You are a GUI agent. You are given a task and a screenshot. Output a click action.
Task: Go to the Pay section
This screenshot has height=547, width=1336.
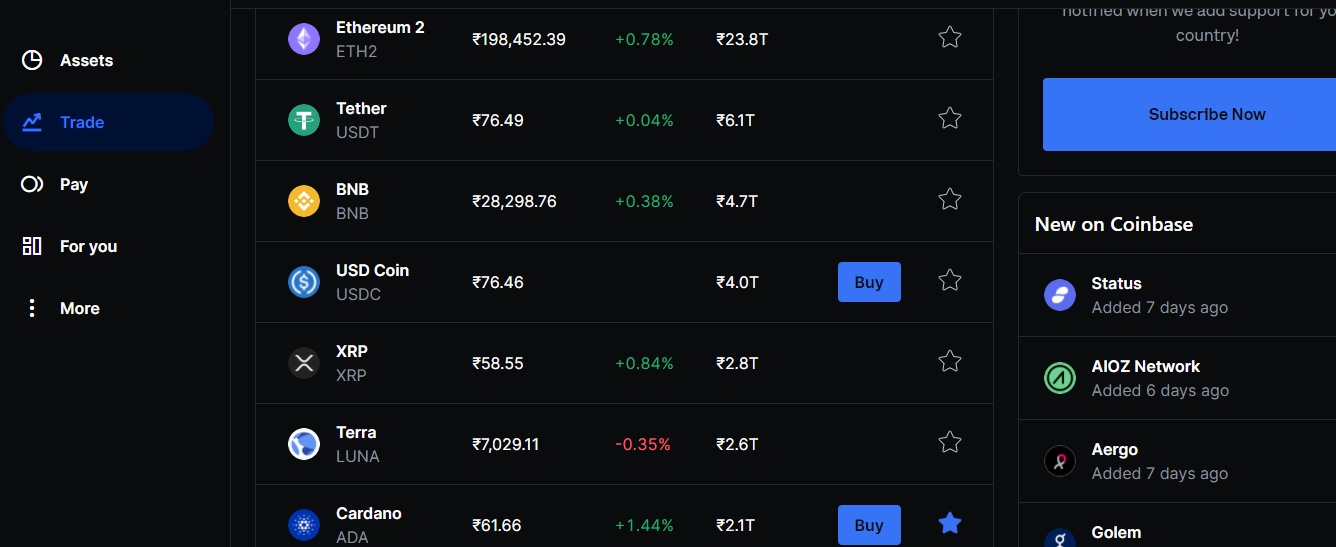point(72,184)
